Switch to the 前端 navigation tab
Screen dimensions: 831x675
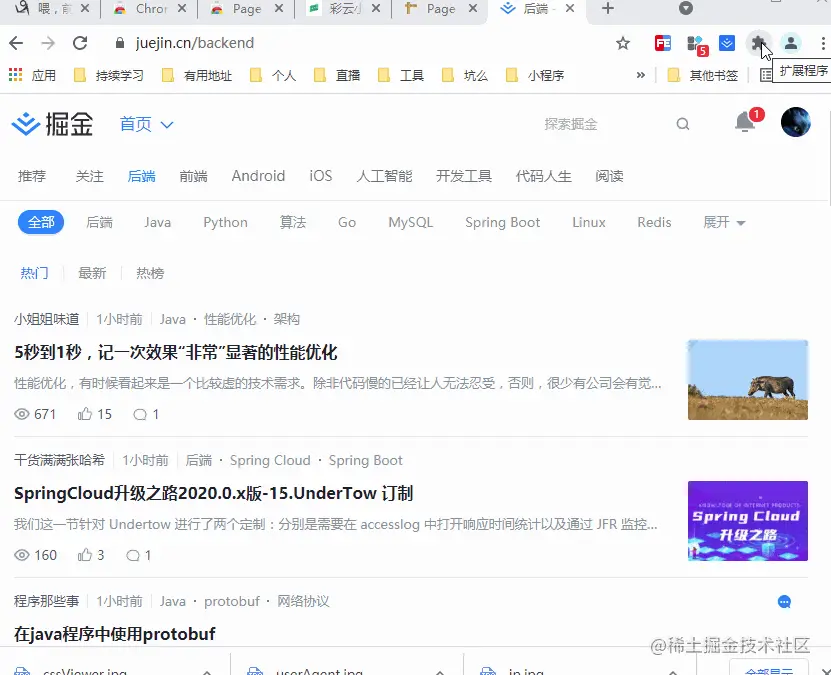pos(193,175)
